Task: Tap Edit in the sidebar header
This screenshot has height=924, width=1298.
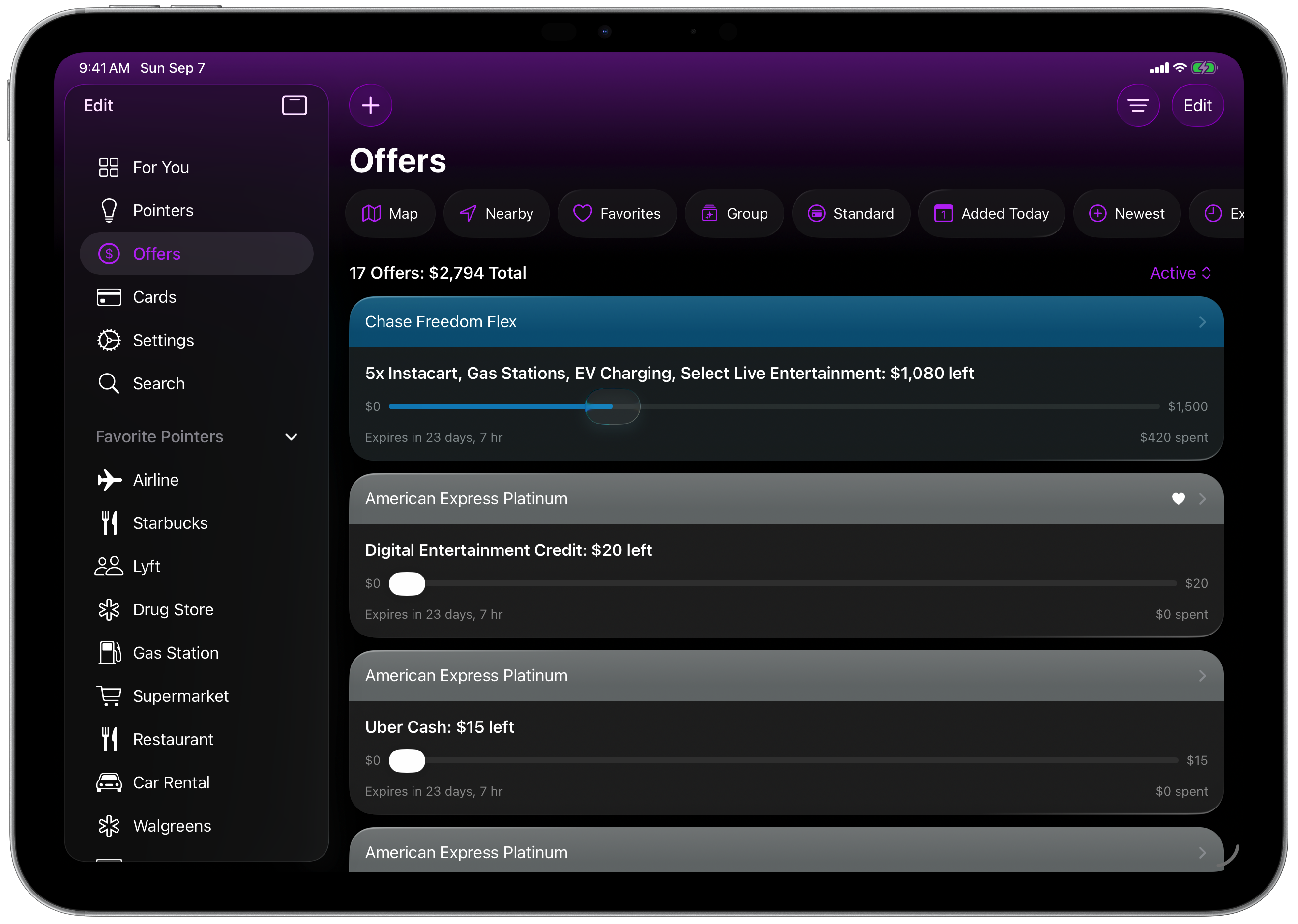Action: coord(98,105)
